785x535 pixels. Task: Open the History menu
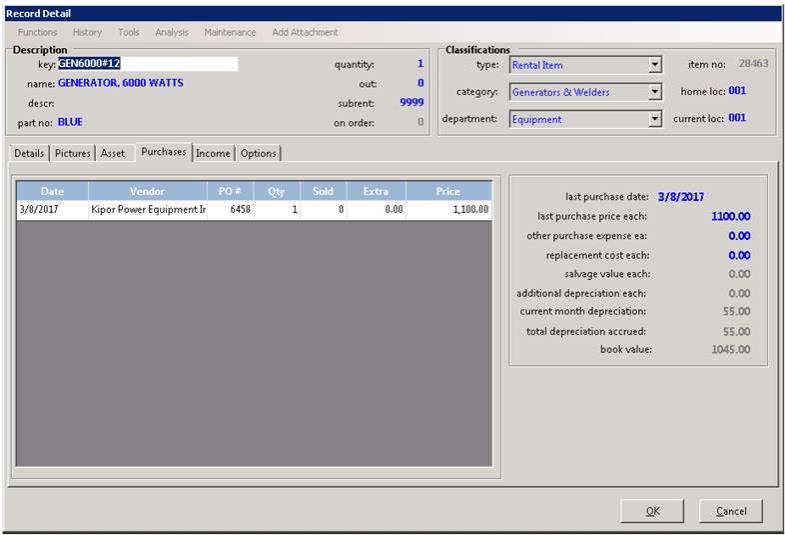click(x=87, y=32)
